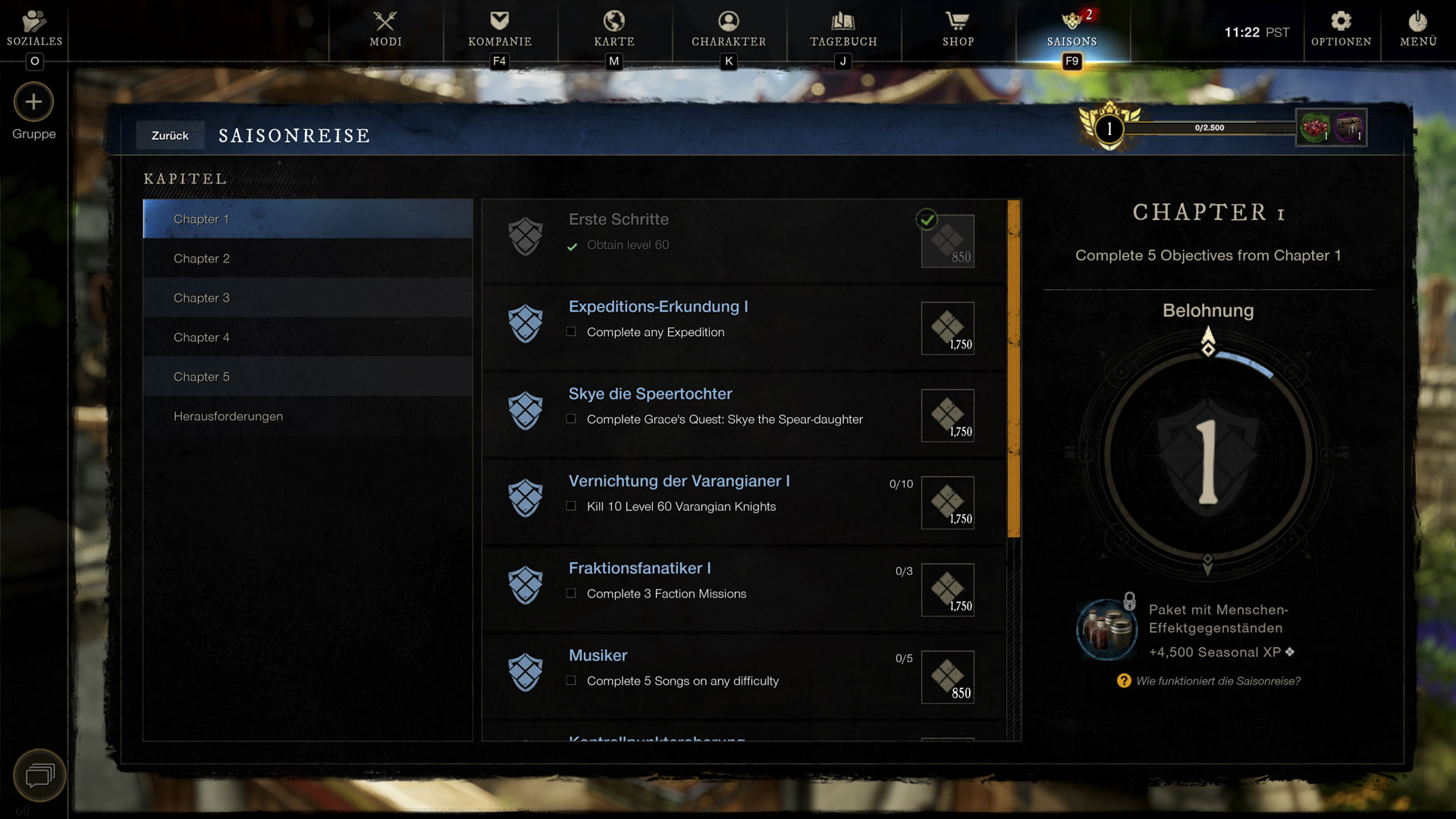Open the Tagebuch book icon

[x=843, y=20]
